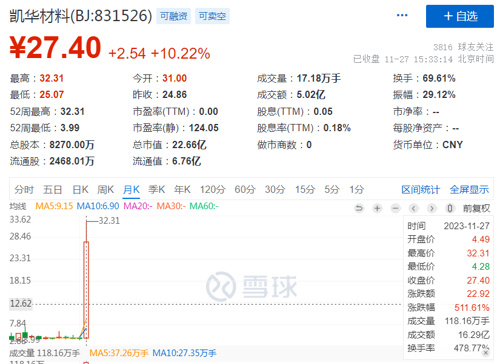500x364 pixels.
Task: Switch to the 分时 chart tab
Action: (x=24, y=190)
